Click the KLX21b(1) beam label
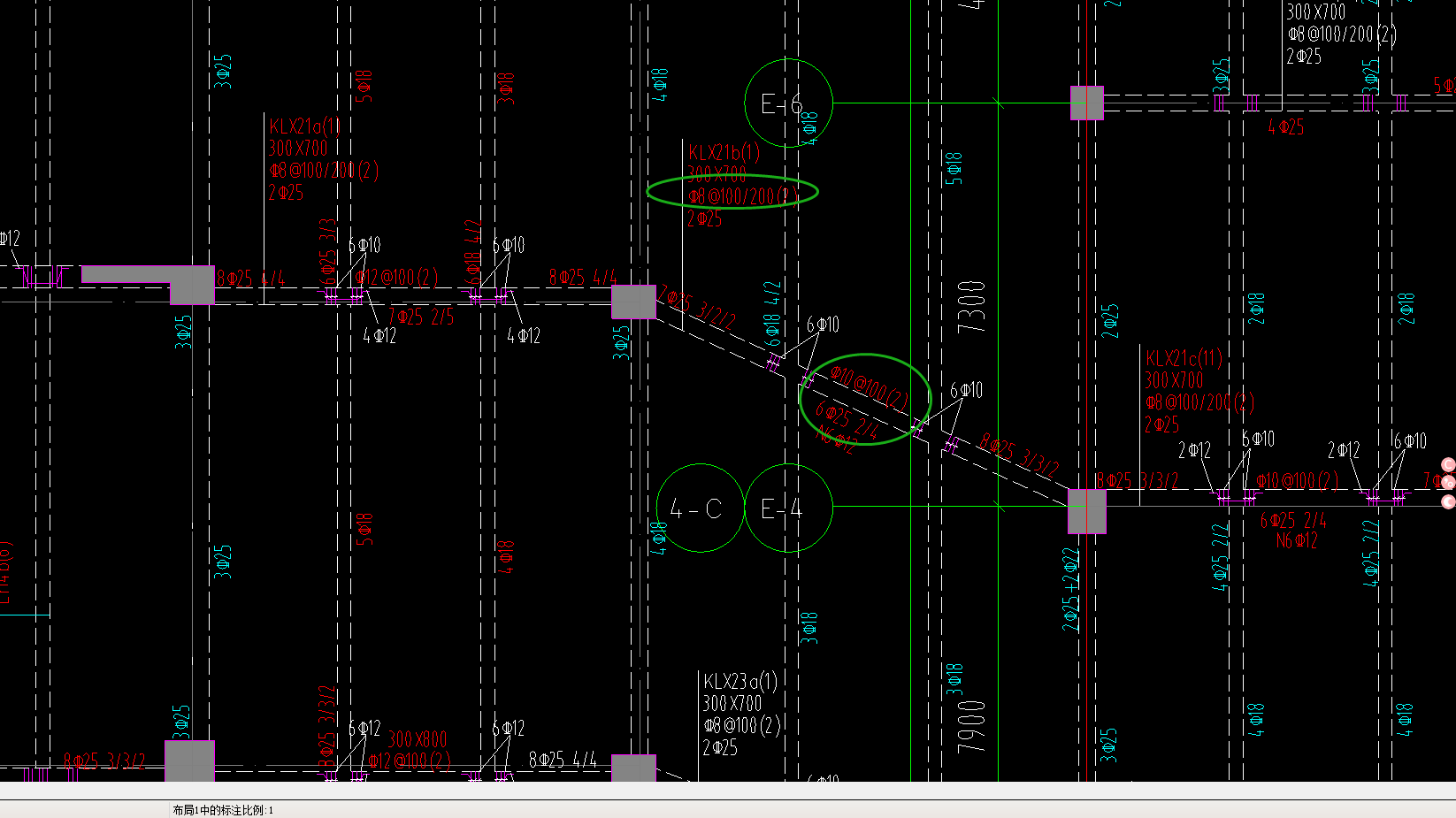 724,152
